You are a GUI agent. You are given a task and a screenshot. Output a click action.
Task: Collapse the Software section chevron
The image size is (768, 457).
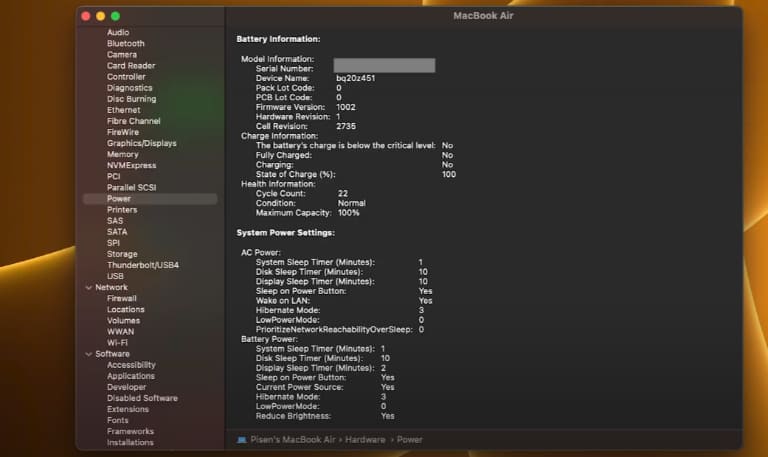(x=89, y=354)
